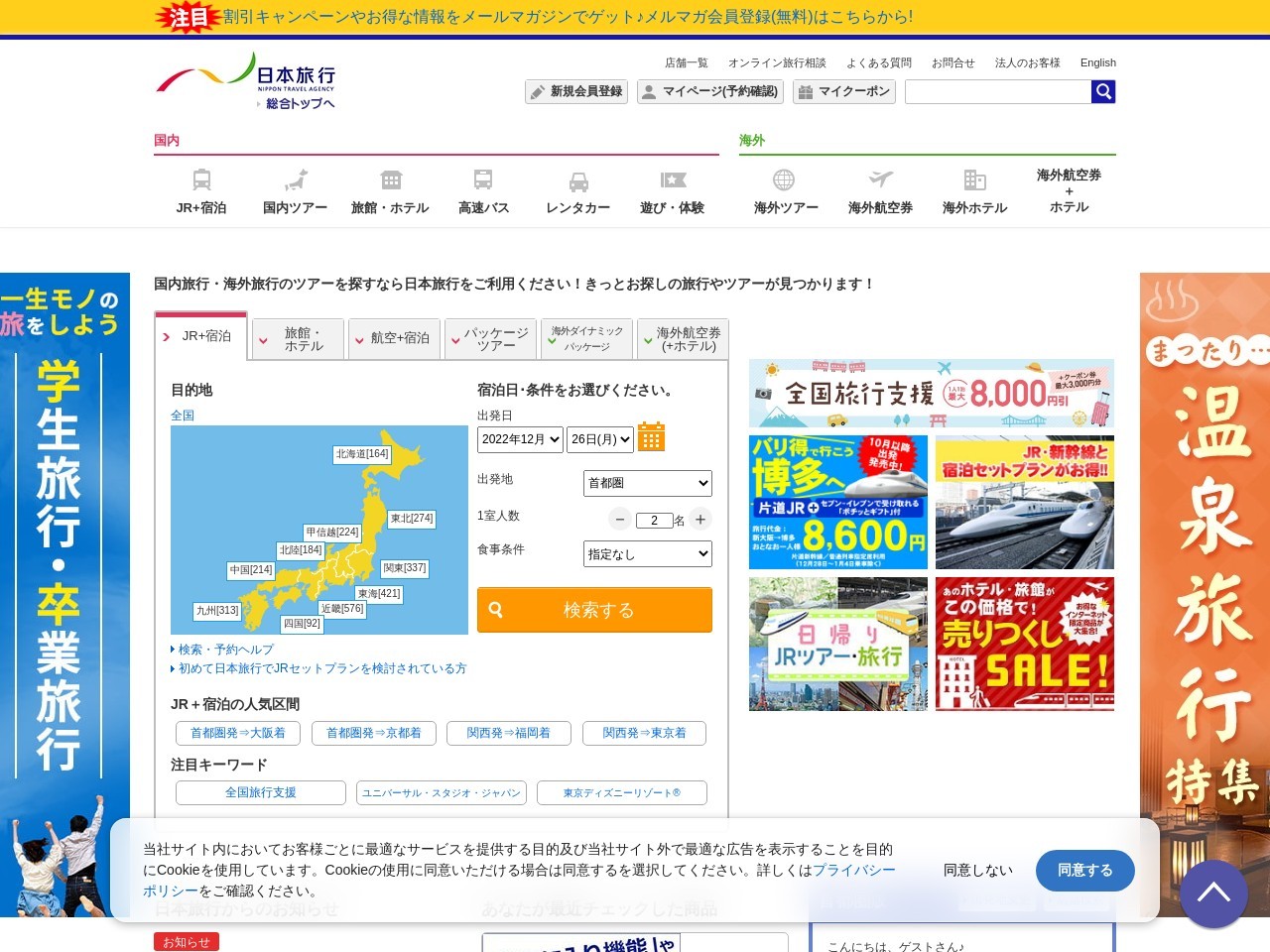Viewport: 1270px width, 952px height.
Task: Switch to the 航空+宿泊 search tab
Action: pos(394,339)
